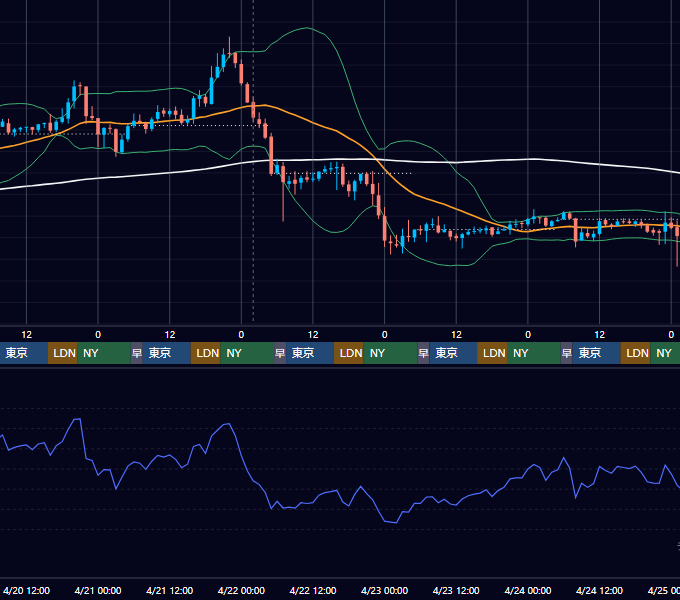Click the tallest candlestick wick before 4/22 00:00
The height and width of the screenshot is (600, 680).
(x=229, y=46)
